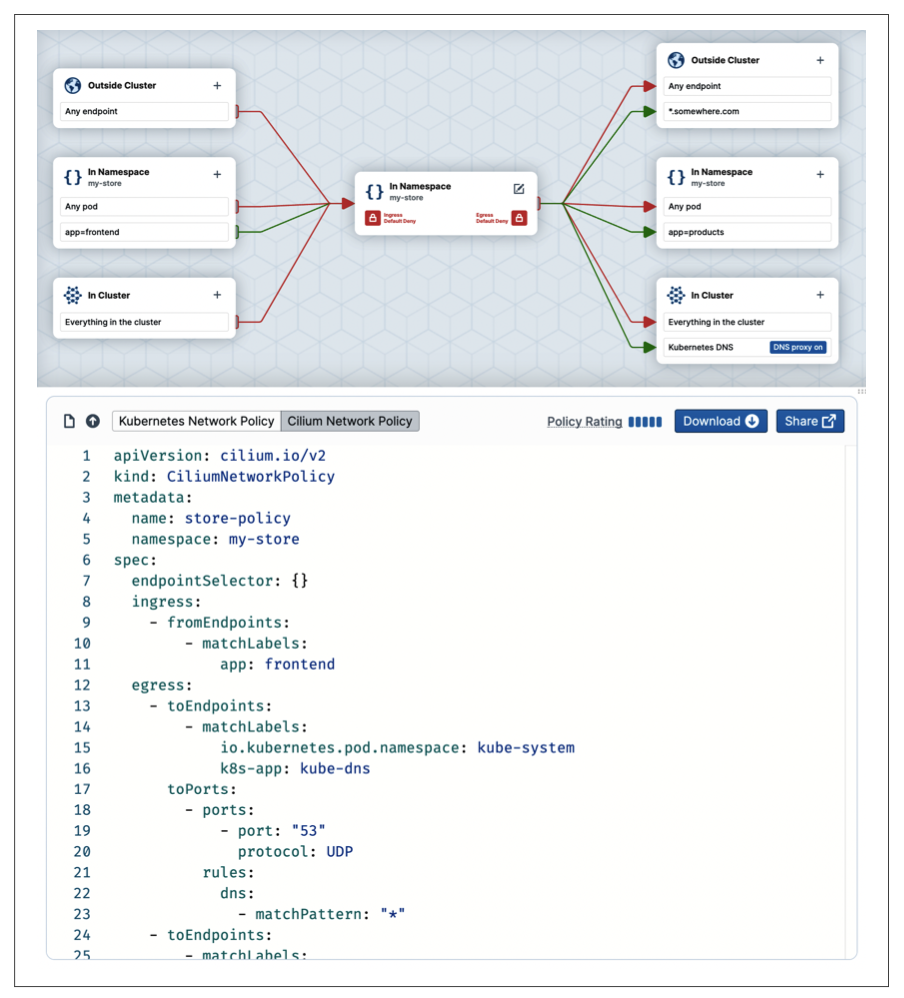Select the app=frontend ingress row
This screenshot has width=904, height=998.
click(144, 232)
